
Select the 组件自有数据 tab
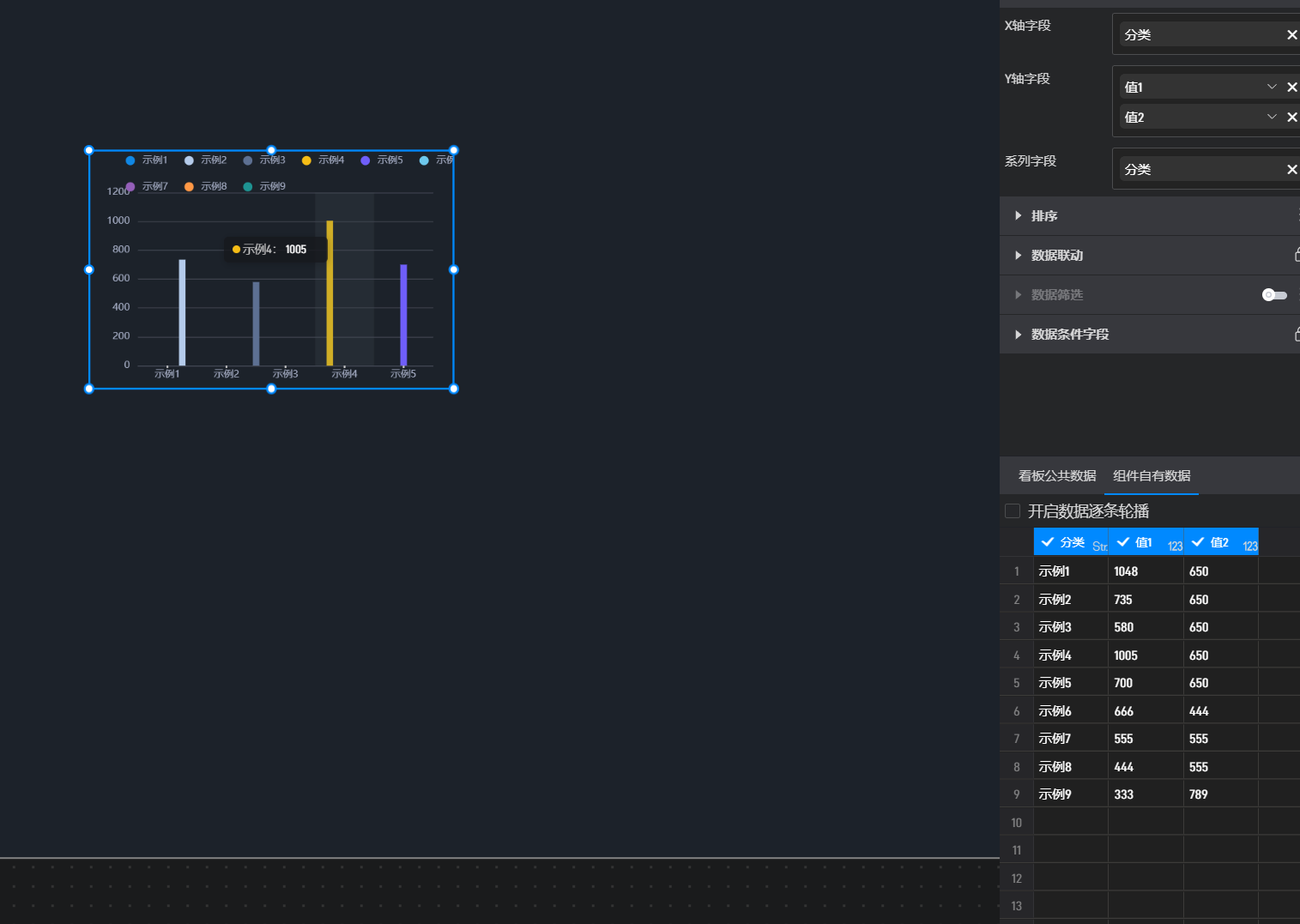click(x=1152, y=476)
